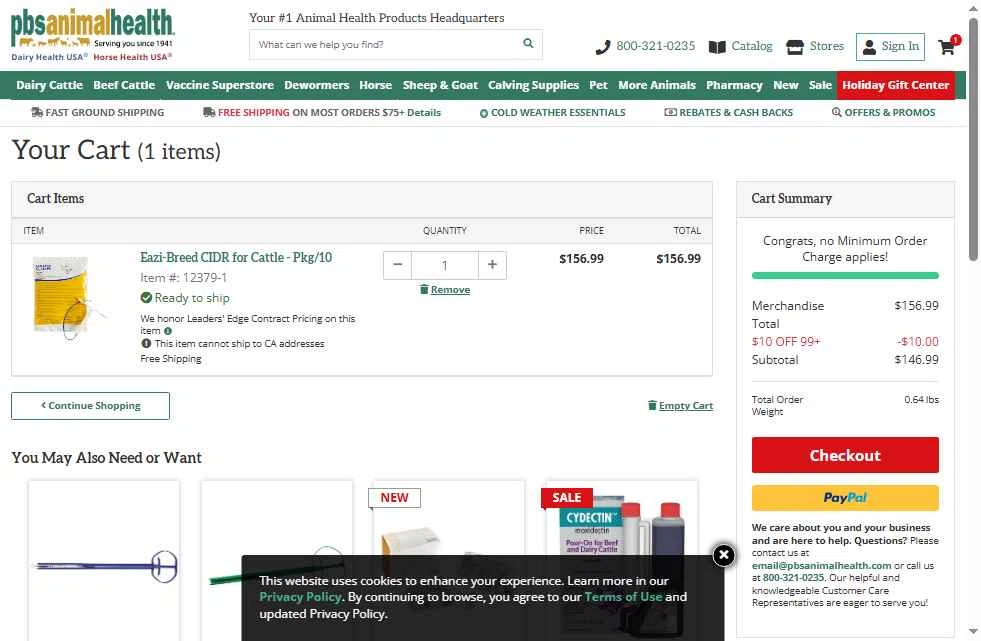The height and width of the screenshot is (641, 981).
Task: Click the truck icon for Fast Ground Shipping
Action: 37,113
